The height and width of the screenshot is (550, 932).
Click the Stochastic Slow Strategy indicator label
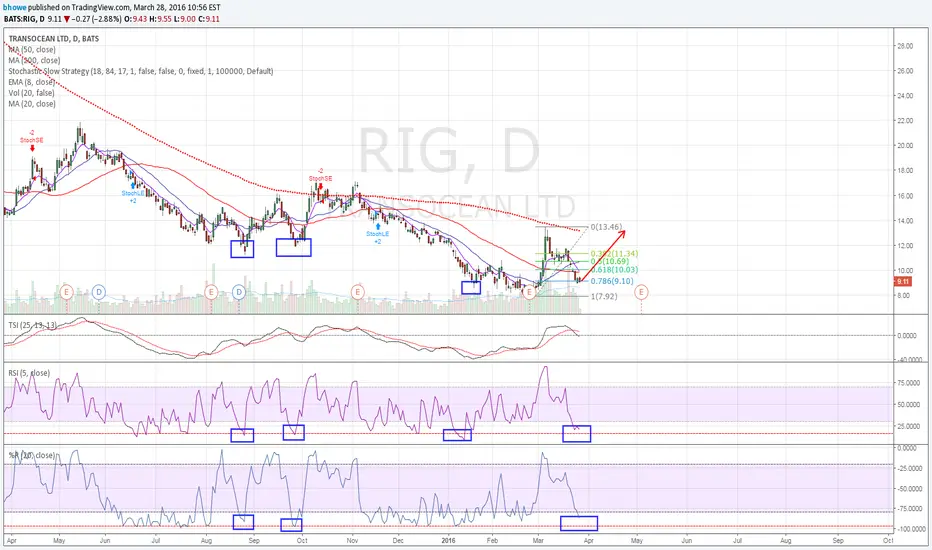pyautogui.click(x=141, y=71)
